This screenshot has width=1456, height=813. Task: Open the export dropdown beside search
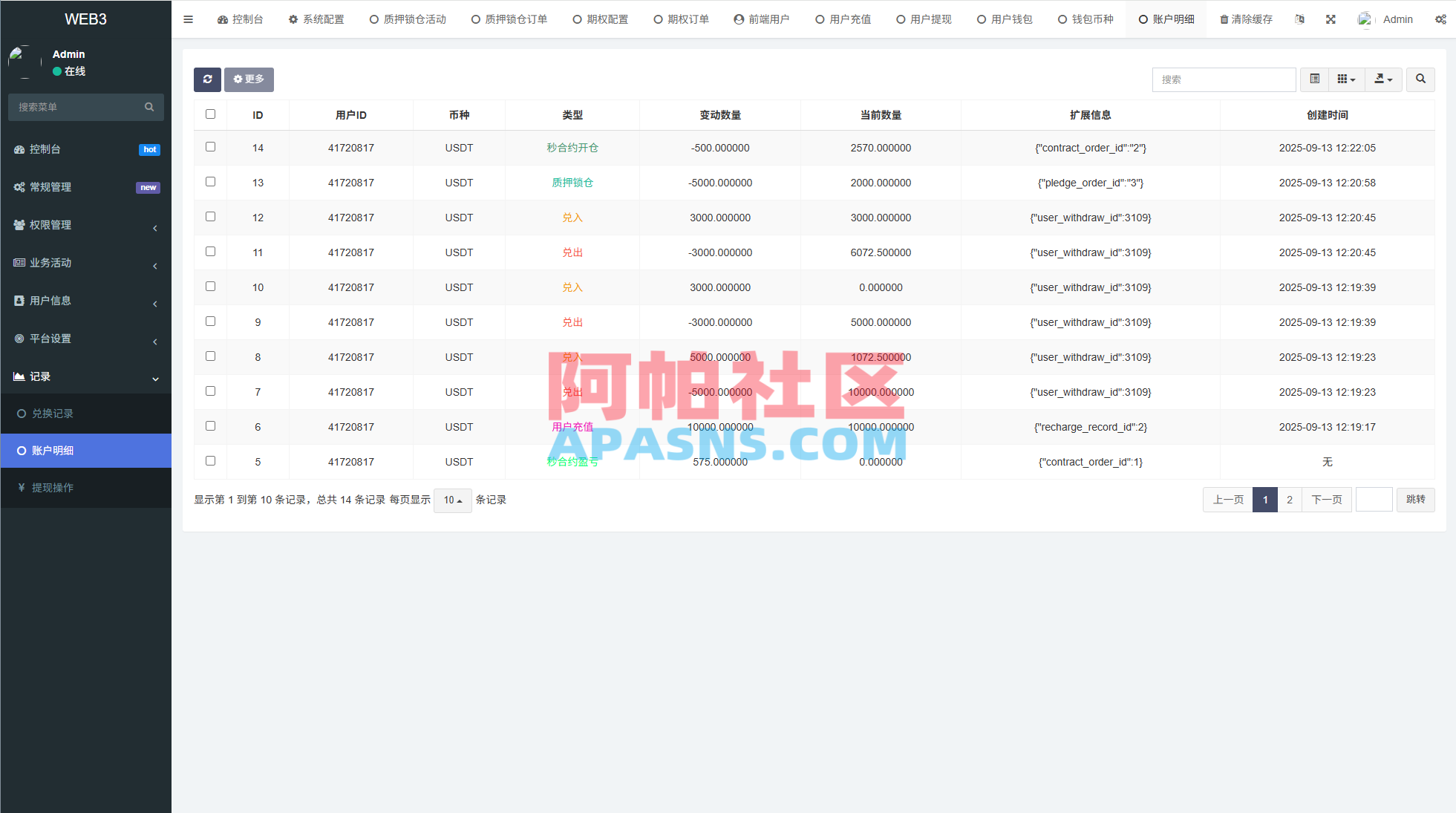(x=1383, y=79)
